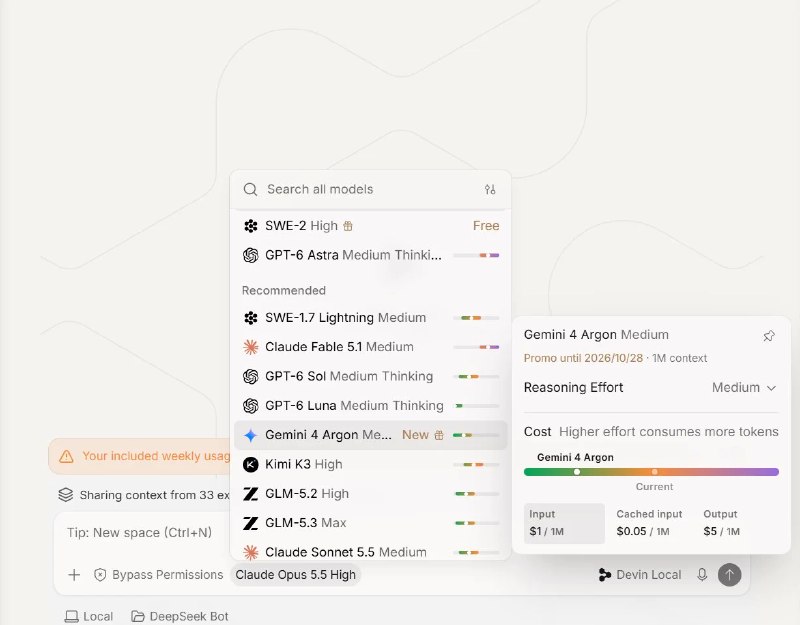Click the Claude Fable 5.1 starburst logo
800x625 pixels.
point(251,347)
